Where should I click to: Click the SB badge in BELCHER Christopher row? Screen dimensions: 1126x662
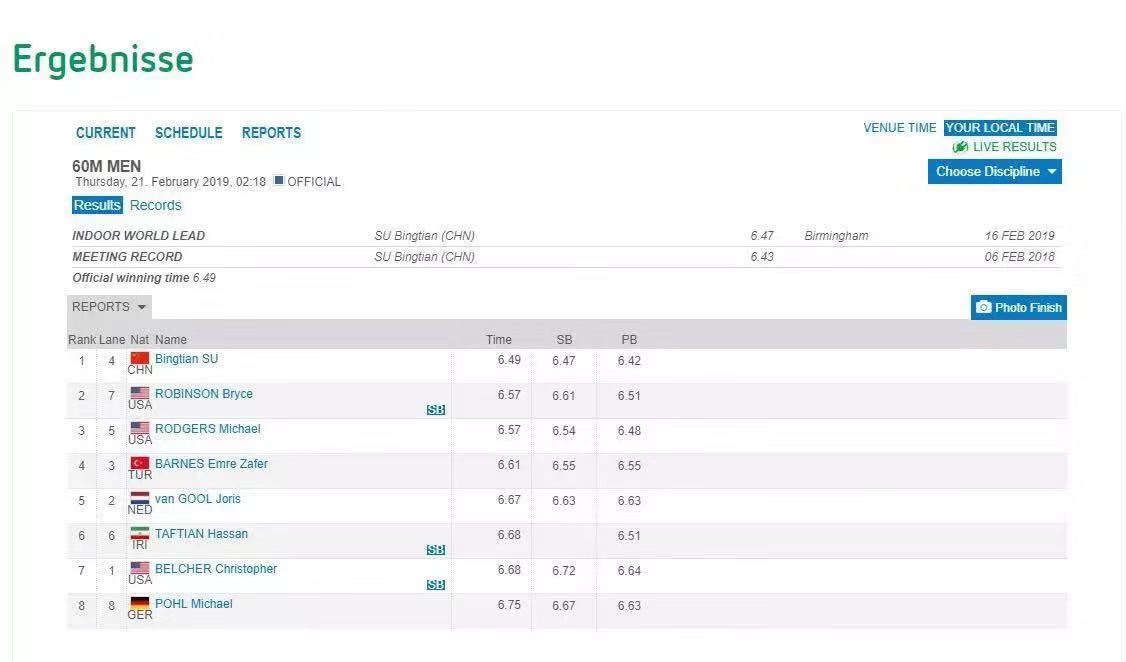click(x=436, y=584)
